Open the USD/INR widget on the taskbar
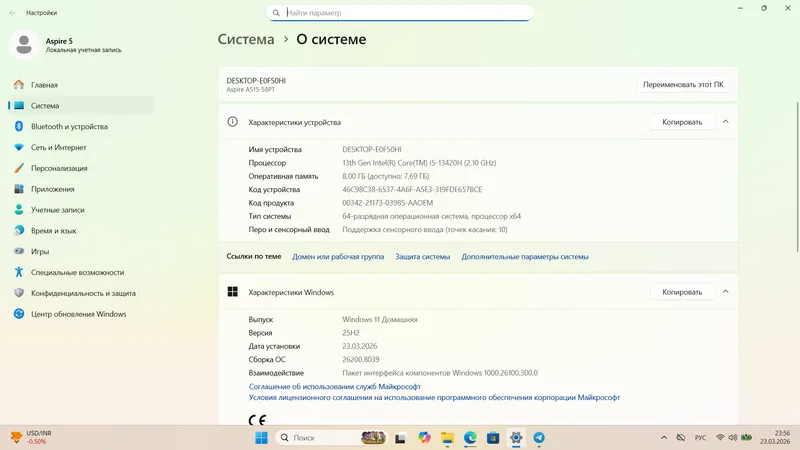 pyautogui.click(x=32, y=437)
